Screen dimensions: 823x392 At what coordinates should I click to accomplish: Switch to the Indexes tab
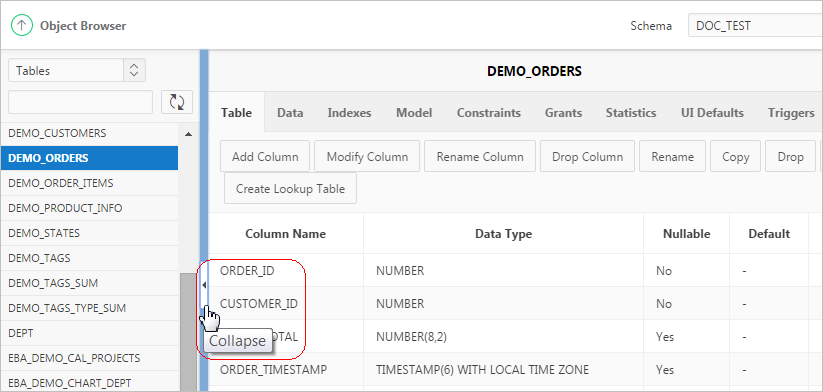(x=349, y=113)
